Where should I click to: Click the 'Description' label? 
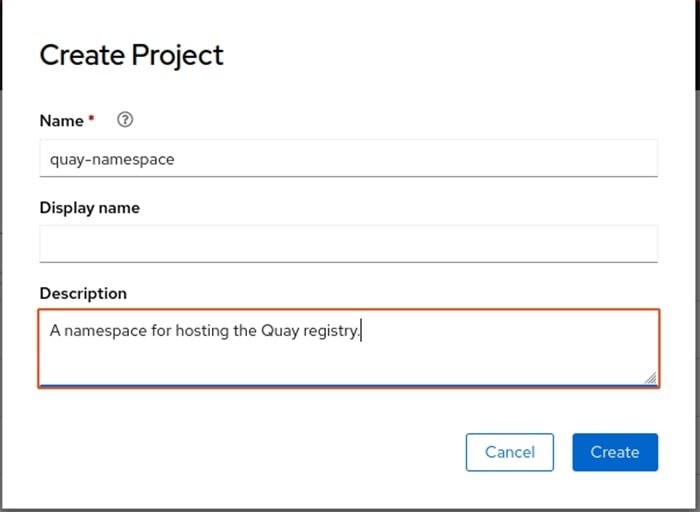click(83, 293)
